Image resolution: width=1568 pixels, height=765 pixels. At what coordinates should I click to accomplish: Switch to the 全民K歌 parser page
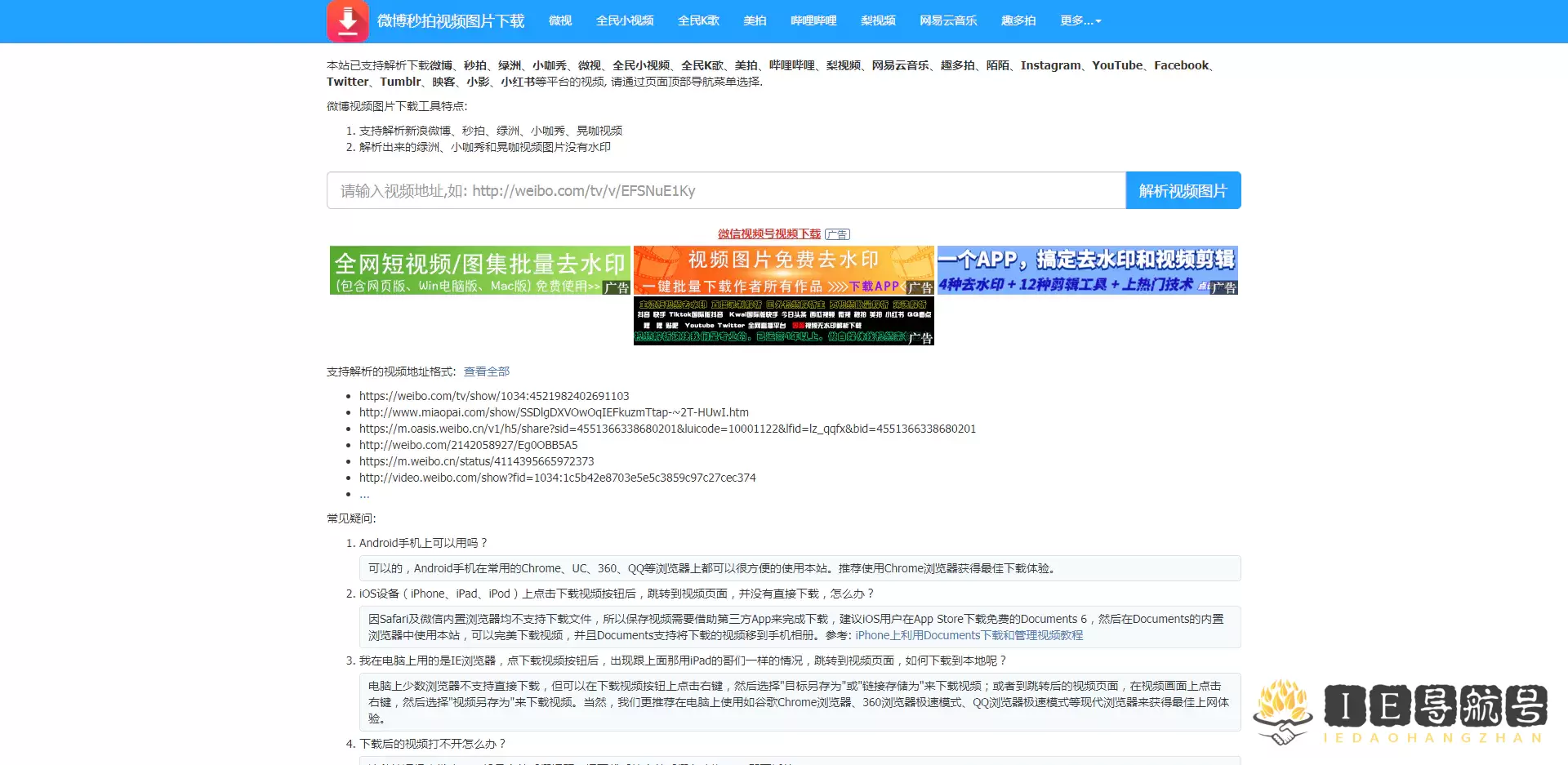tap(699, 20)
